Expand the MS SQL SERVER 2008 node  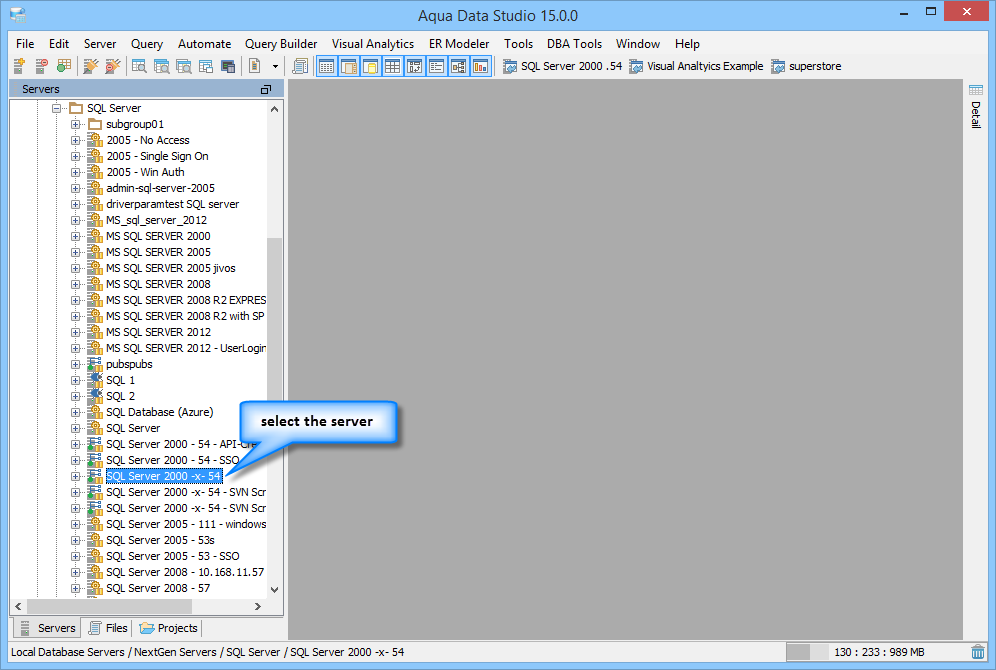[x=76, y=285]
